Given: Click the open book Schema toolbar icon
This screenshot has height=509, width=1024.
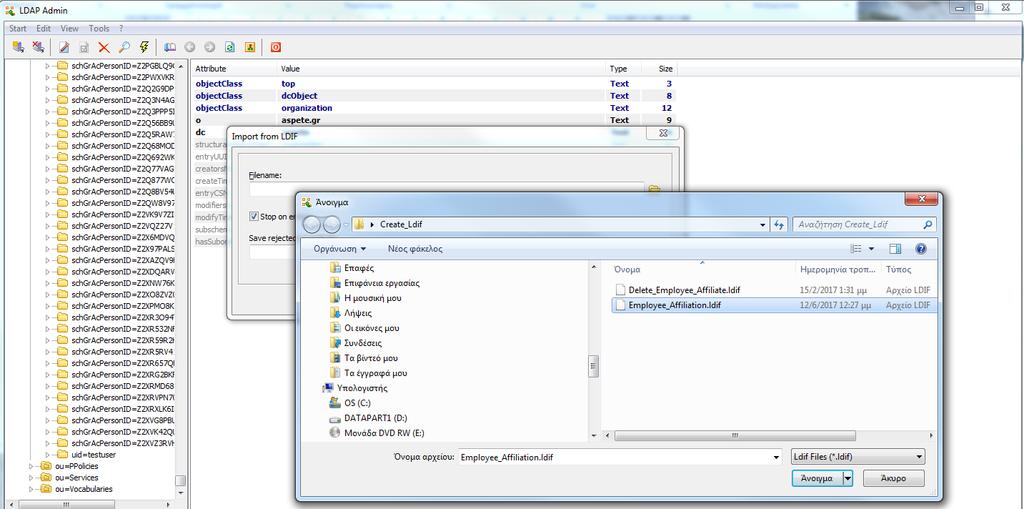Looking at the screenshot, I should (x=170, y=47).
